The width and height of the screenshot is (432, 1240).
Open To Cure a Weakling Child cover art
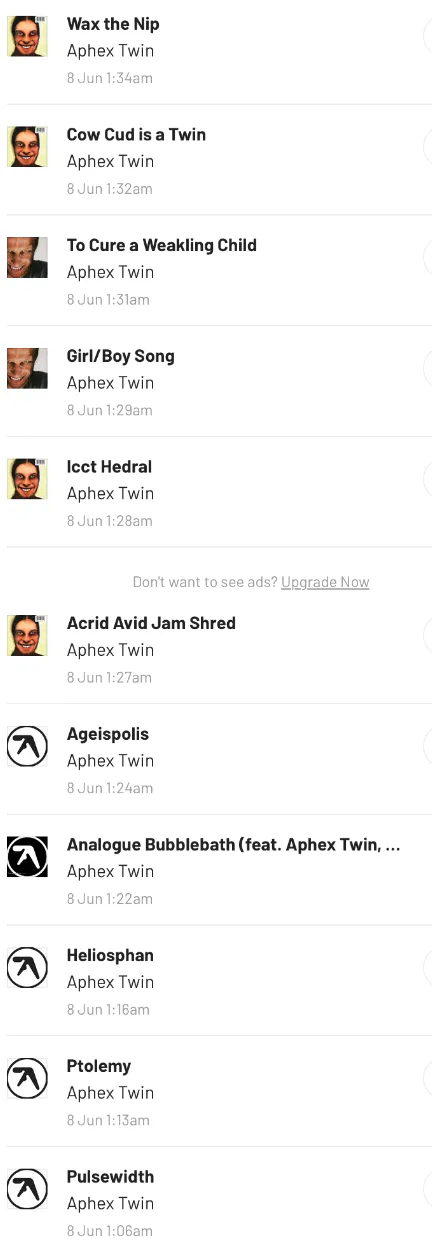27,257
